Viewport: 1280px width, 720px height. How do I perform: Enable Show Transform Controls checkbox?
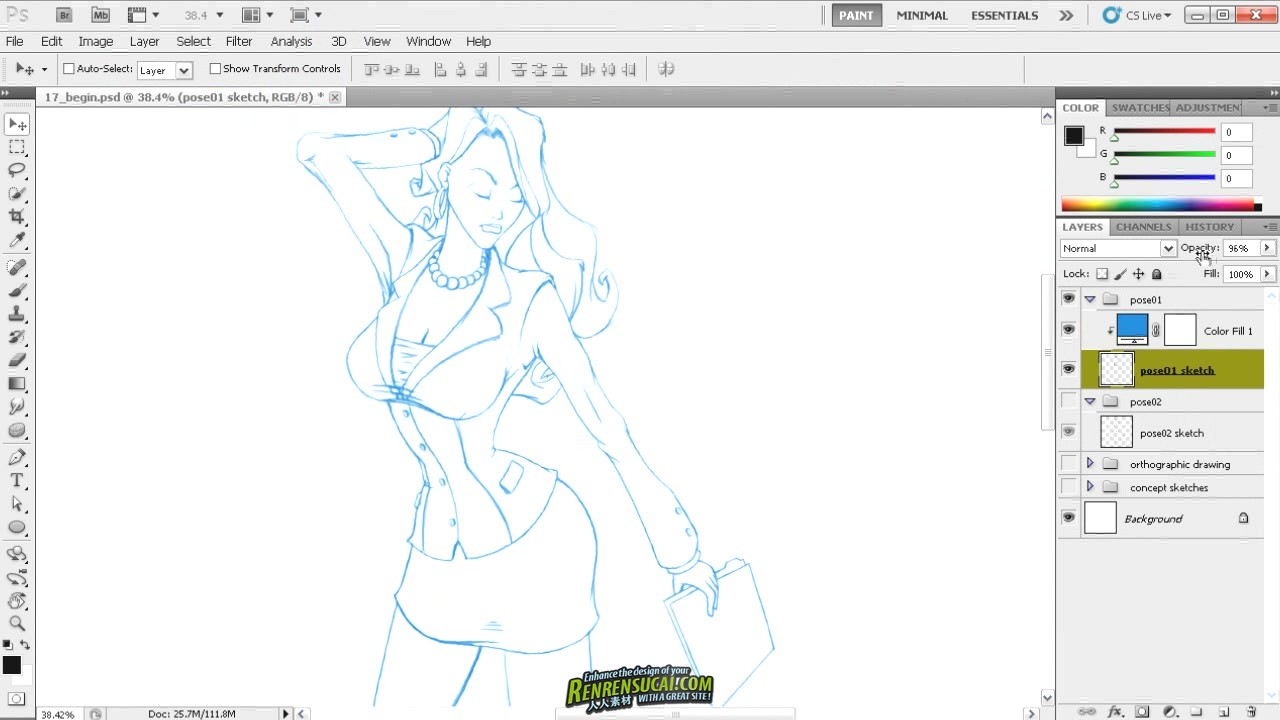[215, 69]
